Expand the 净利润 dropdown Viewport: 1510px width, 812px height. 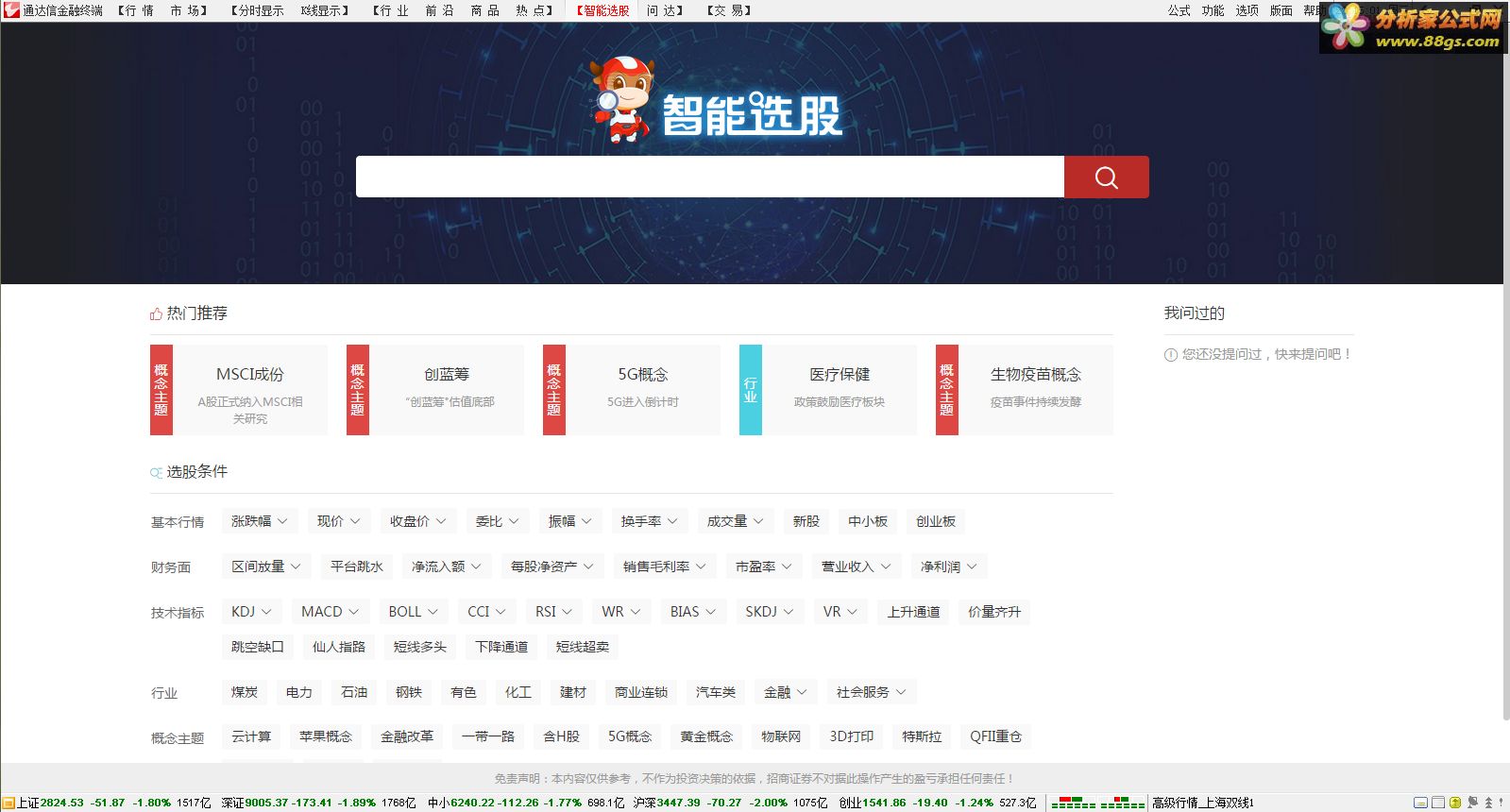point(950,567)
